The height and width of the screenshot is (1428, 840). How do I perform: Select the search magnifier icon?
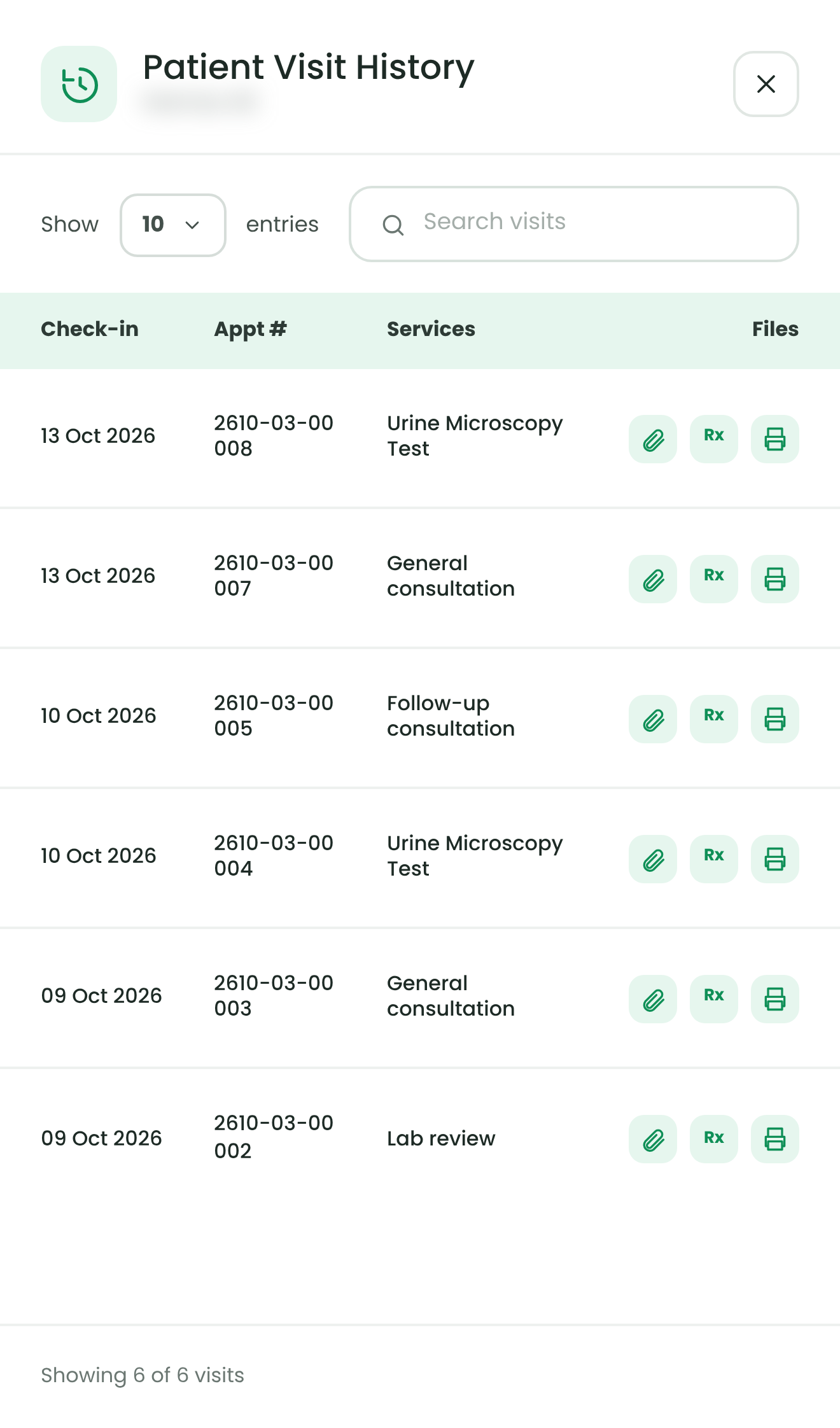point(393,225)
